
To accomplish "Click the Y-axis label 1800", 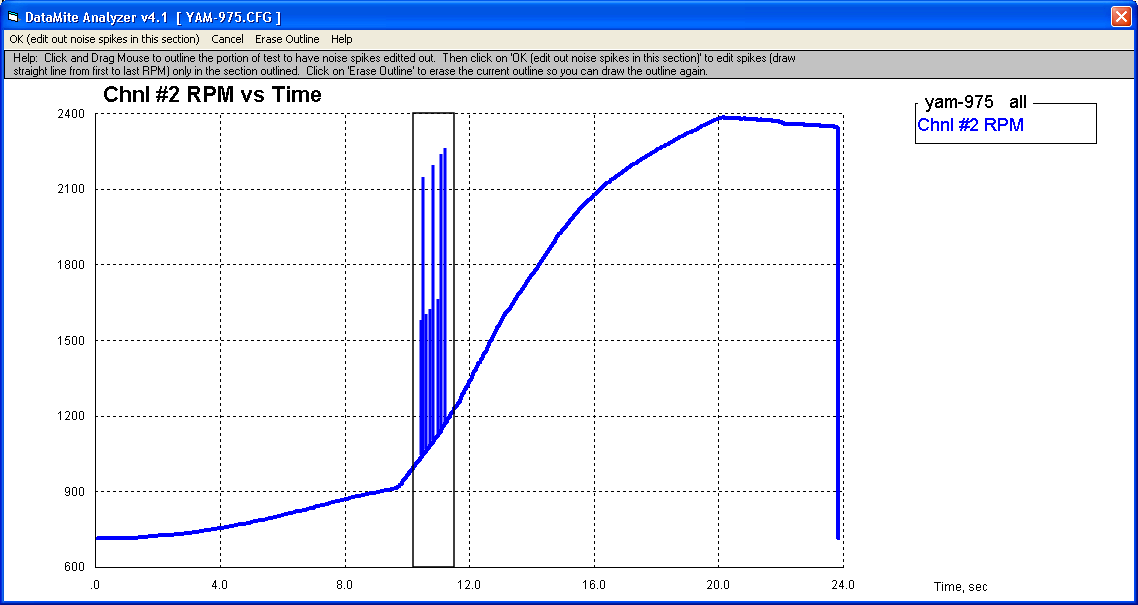I will coord(71,265).
